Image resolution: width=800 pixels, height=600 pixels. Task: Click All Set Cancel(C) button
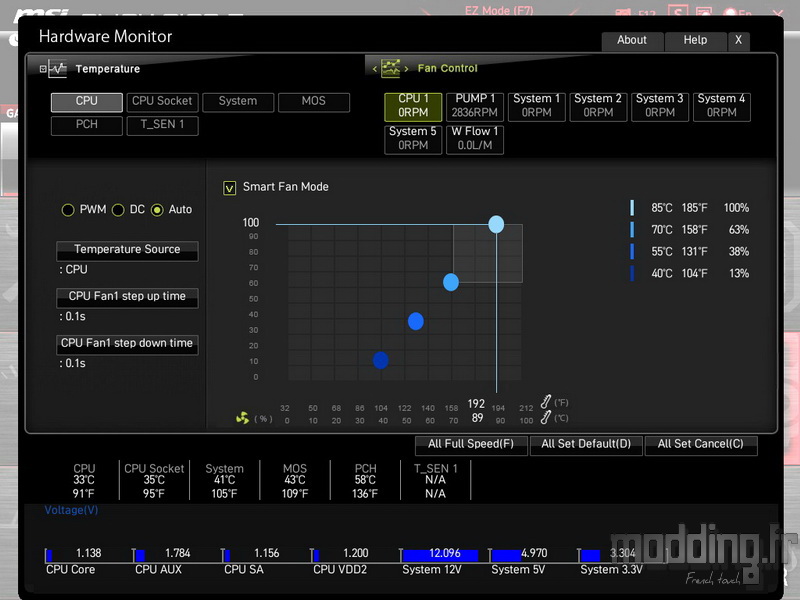(701, 444)
